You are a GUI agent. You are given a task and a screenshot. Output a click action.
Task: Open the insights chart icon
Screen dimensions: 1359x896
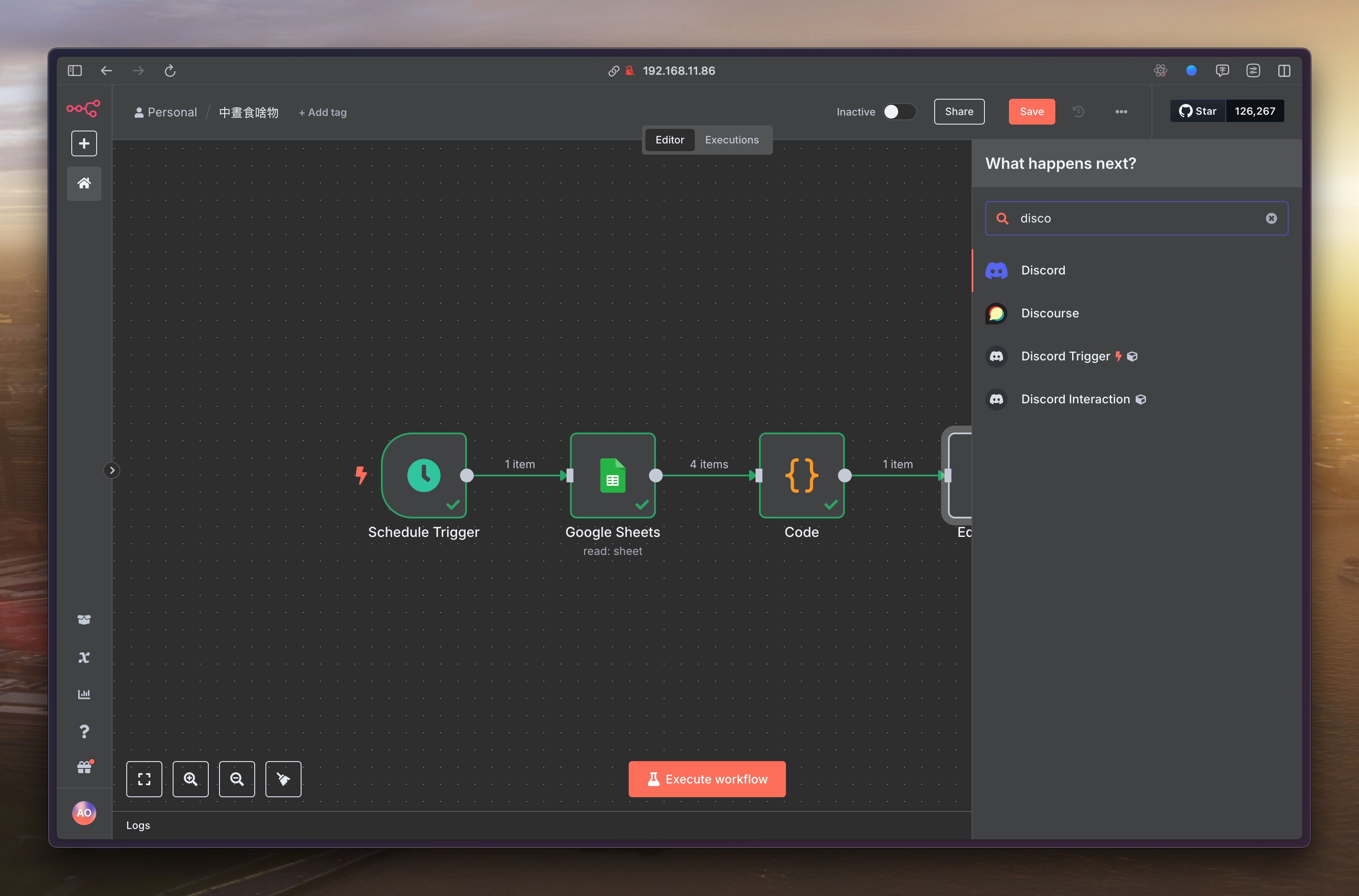click(84, 694)
